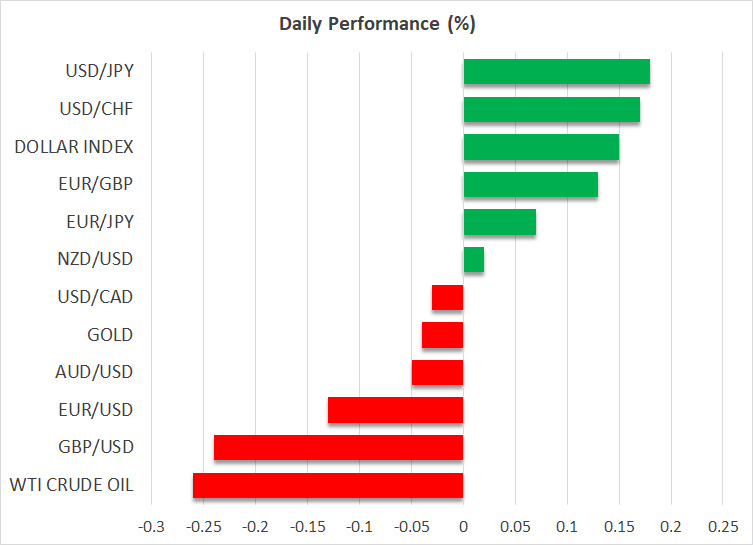Click the GOLD category label

pyautogui.click(x=110, y=335)
